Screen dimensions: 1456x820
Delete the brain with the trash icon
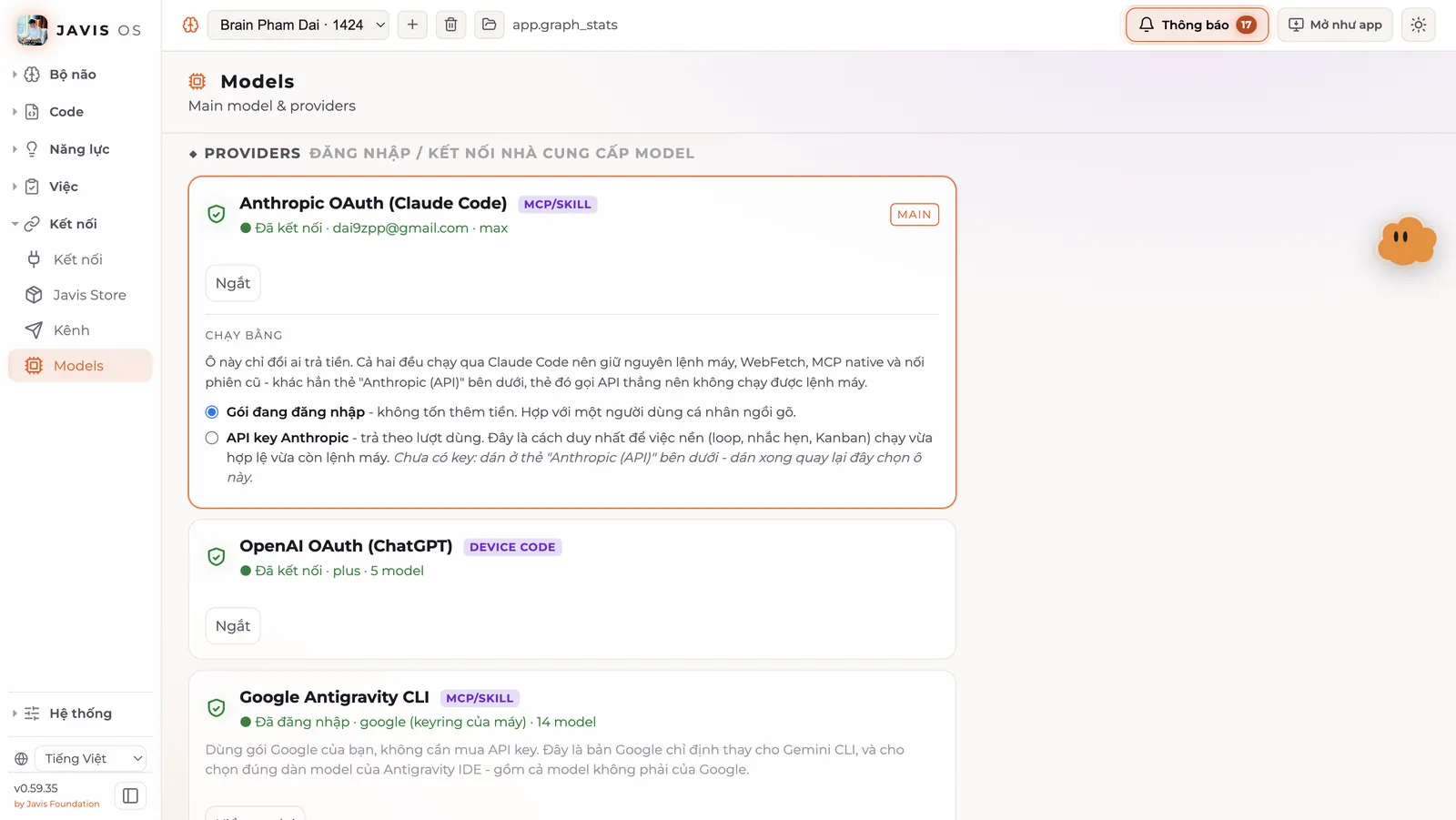[450, 25]
